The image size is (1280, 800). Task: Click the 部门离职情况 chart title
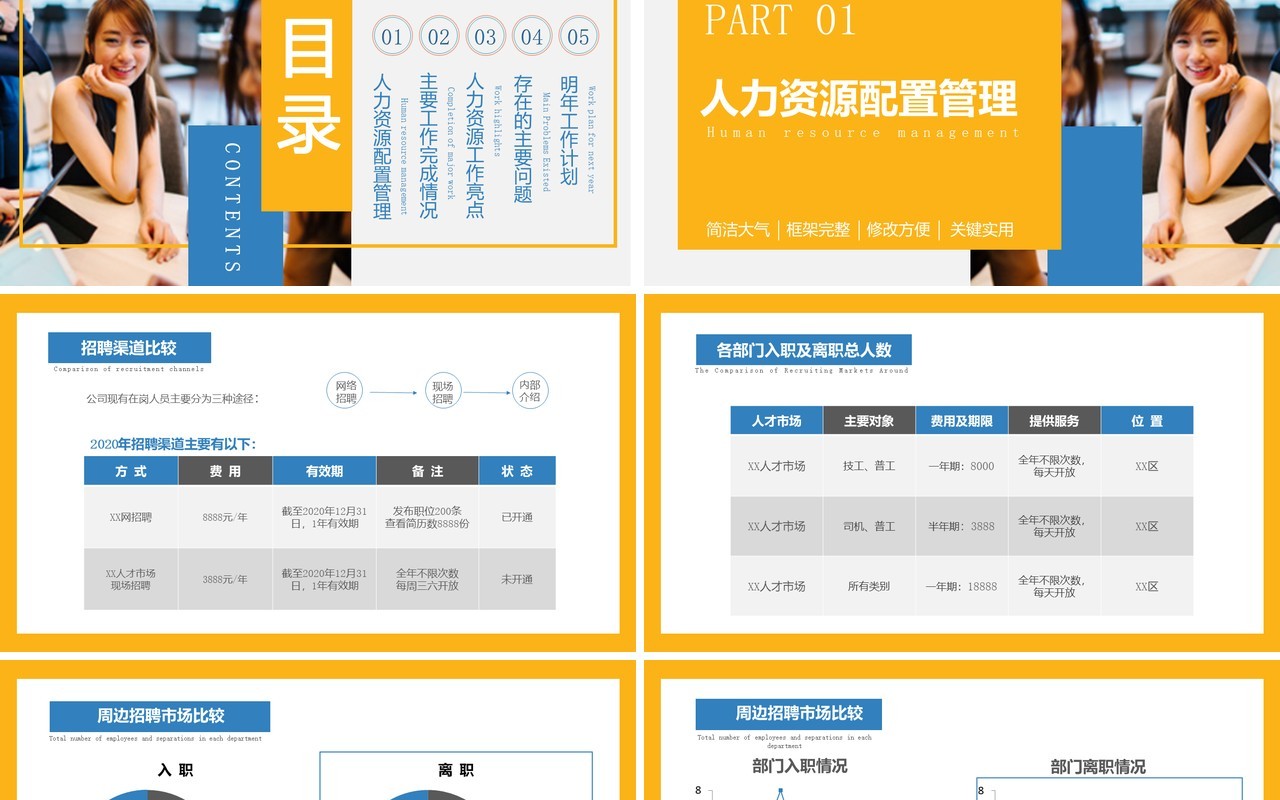pos(1098,767)
